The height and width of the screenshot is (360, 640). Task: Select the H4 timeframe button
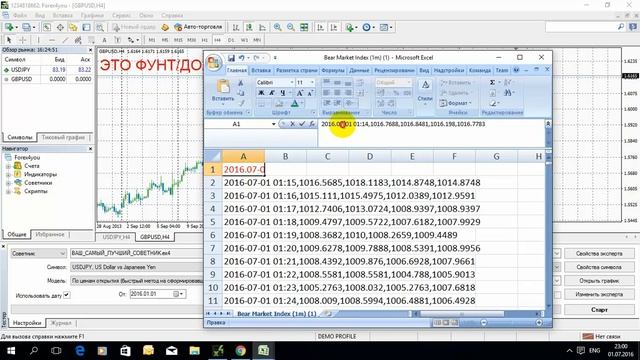click(x=218, y=40)
